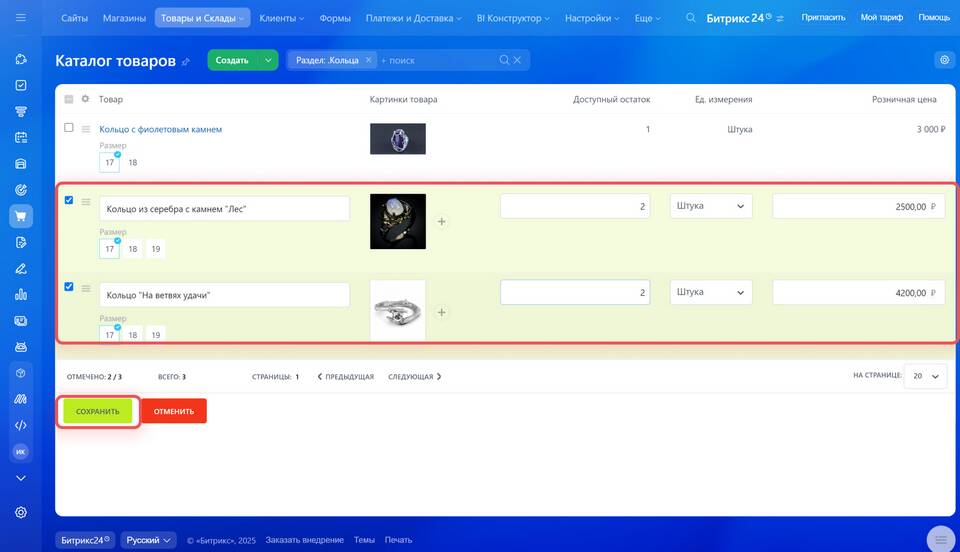
Task: Open the hamburger menu in top-left corner
Action: [x=21, y=18]
